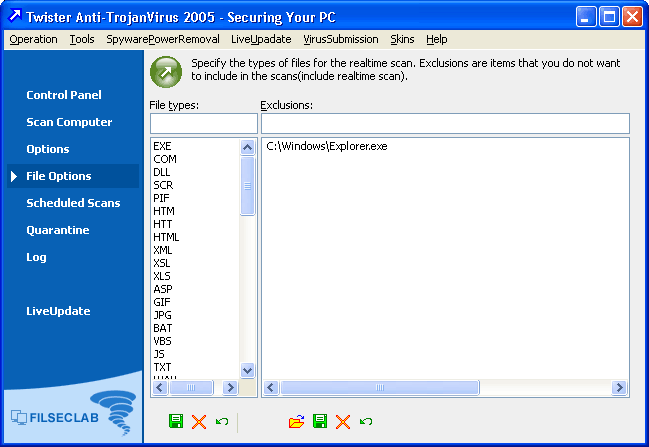Image resolution: width=649 pixels, height=447 pixels.
Task: Click the exclusions red X delete icon
Action: coord(343,422)
